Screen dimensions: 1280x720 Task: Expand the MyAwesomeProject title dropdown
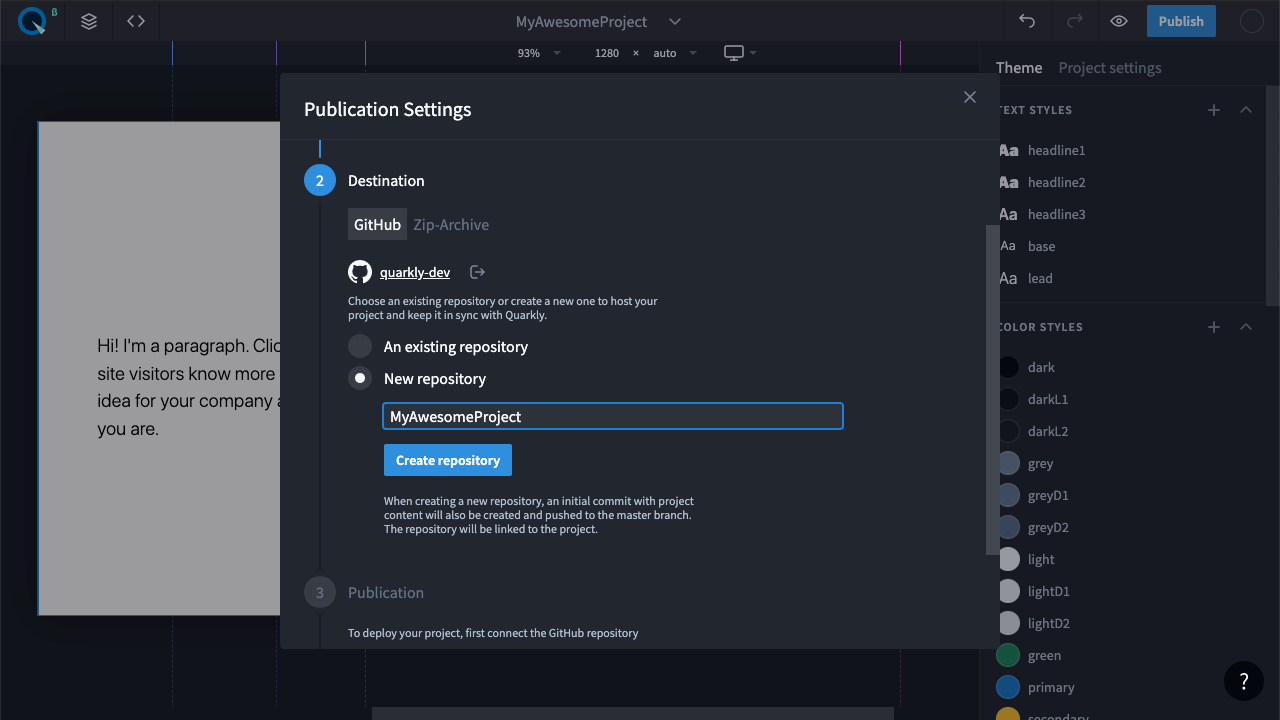[x=675, y=21]
